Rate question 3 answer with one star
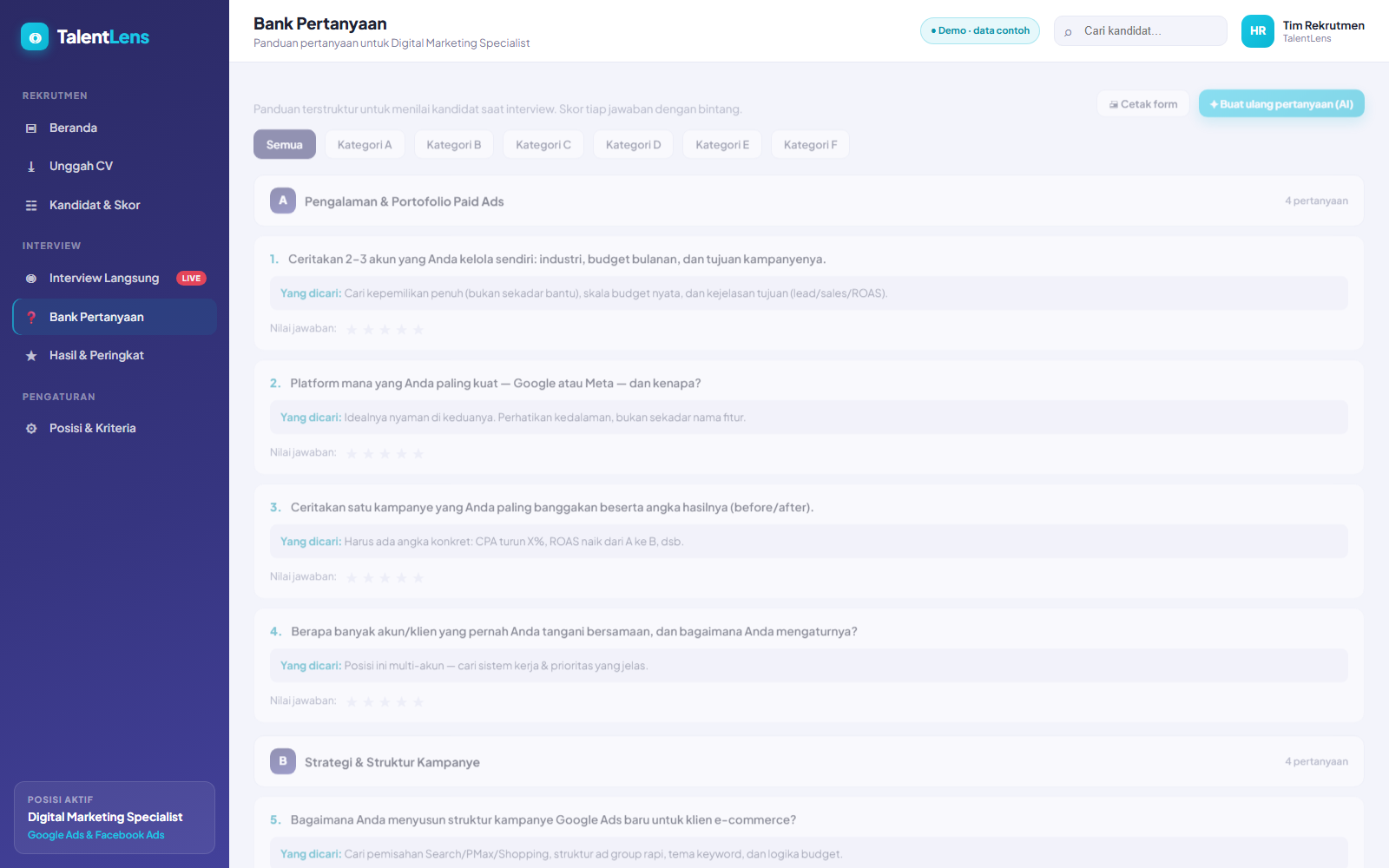The width and height of the screenshot is (1389, 868). tap(352, 577)
